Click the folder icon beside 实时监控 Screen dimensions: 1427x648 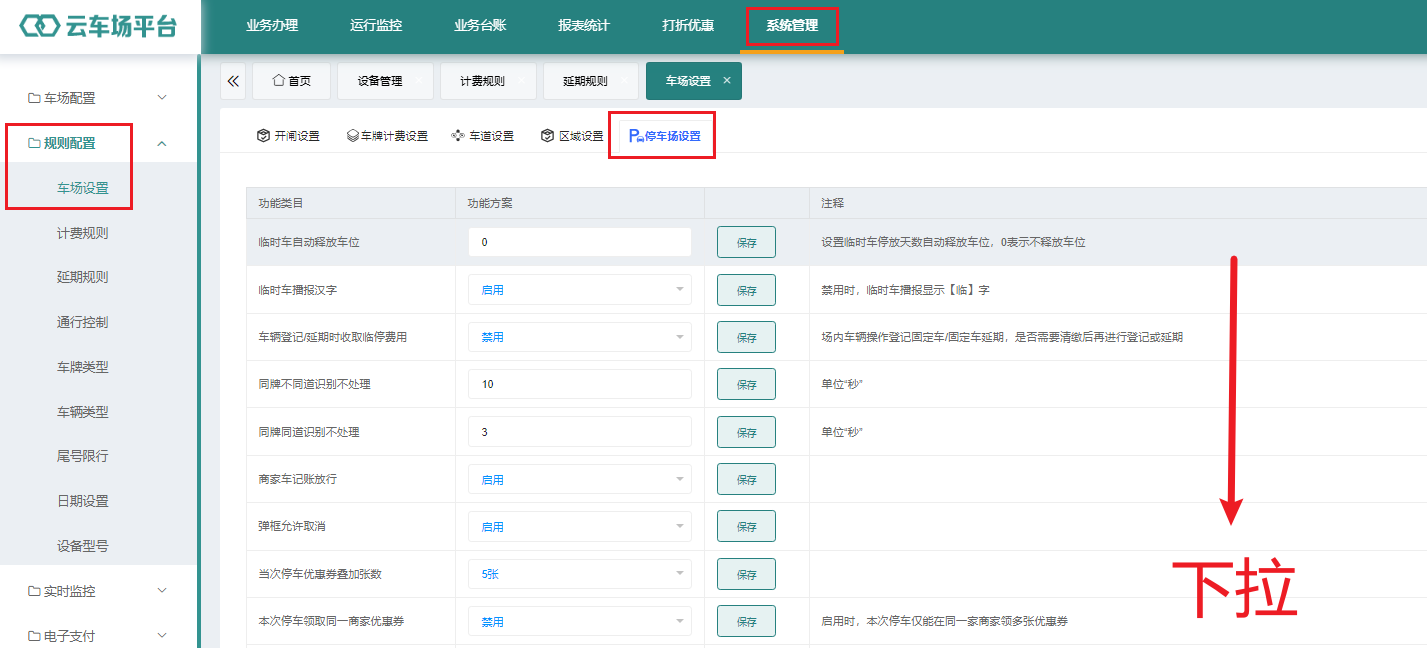pos(34,591)
